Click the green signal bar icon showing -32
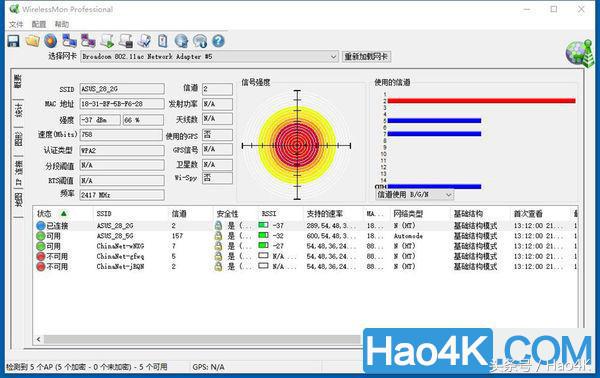 263,235
